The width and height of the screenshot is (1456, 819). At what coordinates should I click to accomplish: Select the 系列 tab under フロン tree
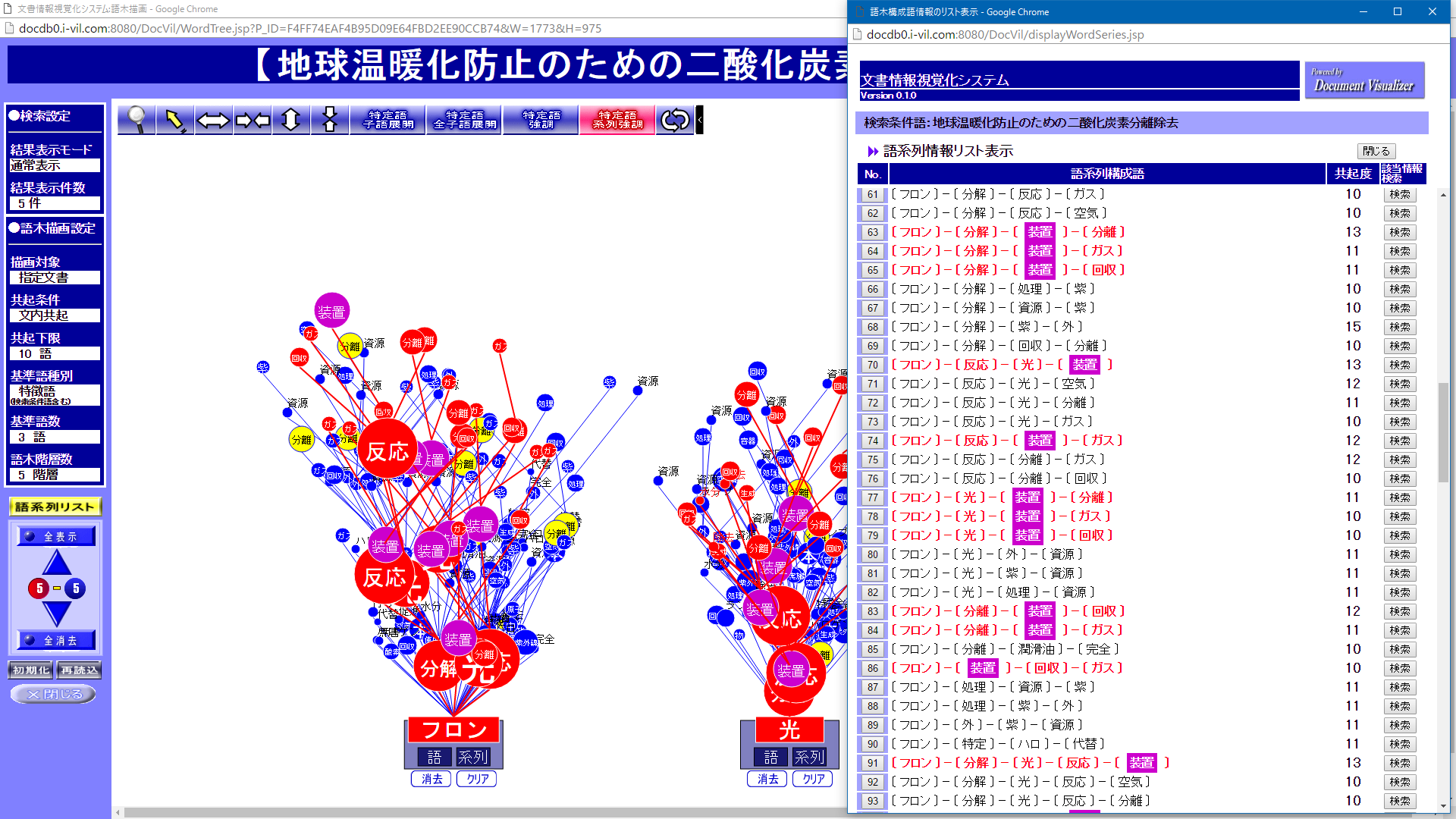(472, 757)
